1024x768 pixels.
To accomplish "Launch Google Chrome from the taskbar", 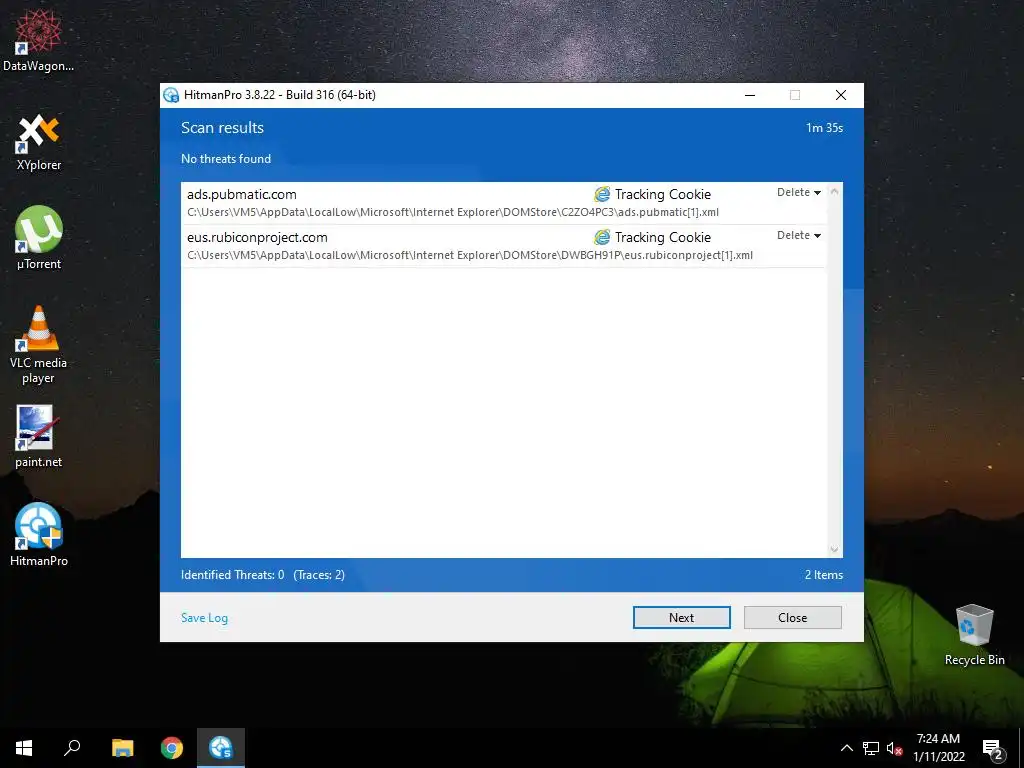I will [x=172, y=748].
